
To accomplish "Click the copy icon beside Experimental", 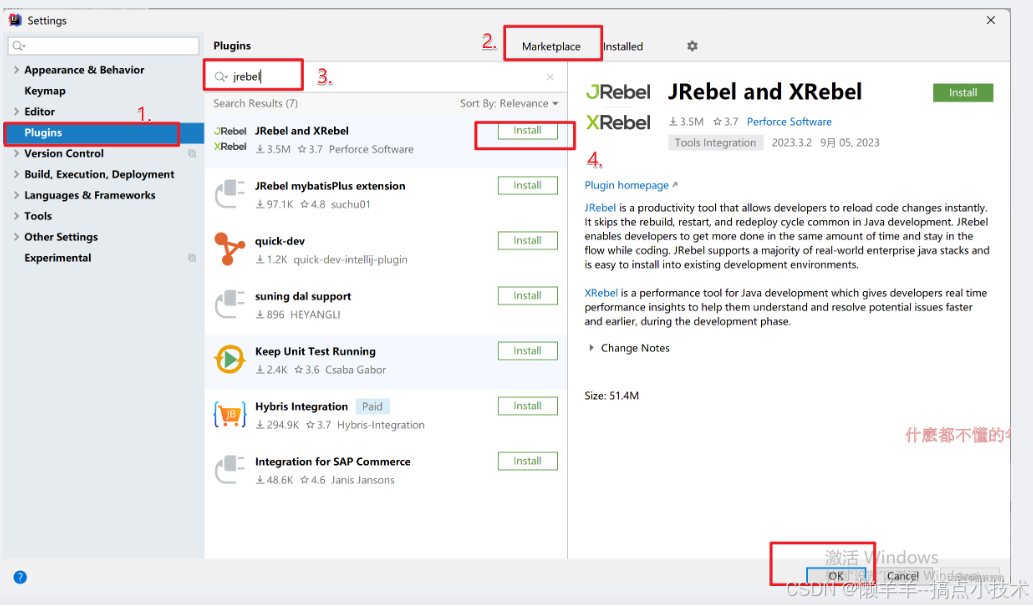I will (x=192, y=258).
